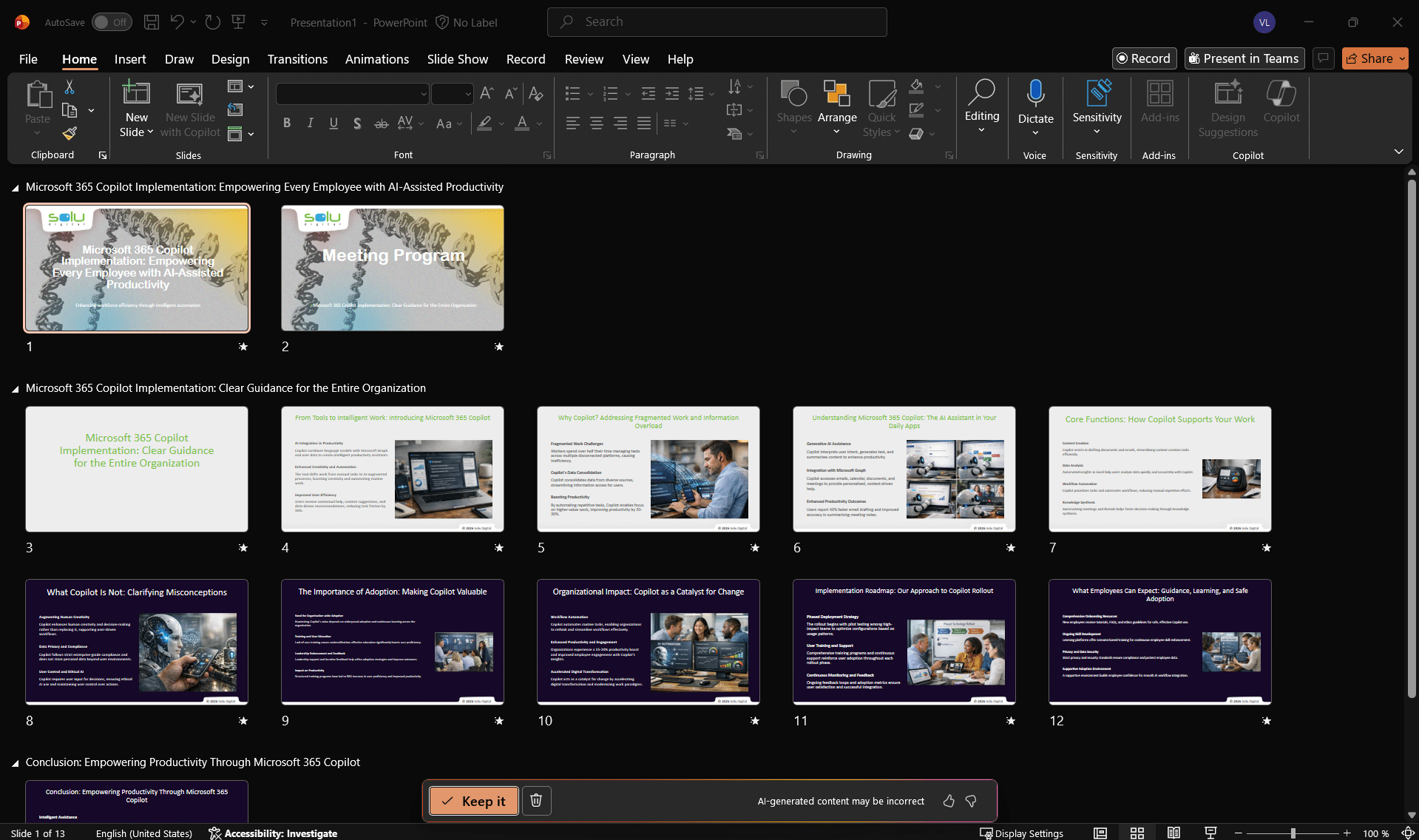Screen dimensions: 1419x840
Task: Click the Present in Teams button
Action: click(x=1244, y=58)
